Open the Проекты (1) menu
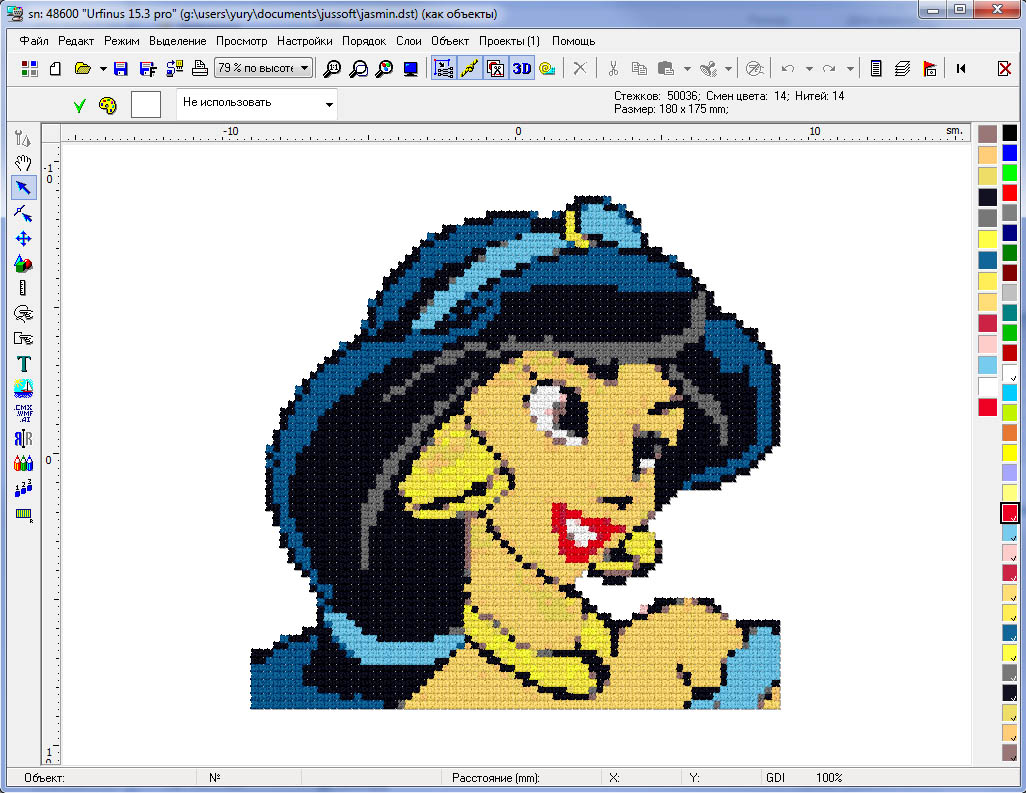The width and height of the screenshot is (1026, 793). (x=509, y=41)
